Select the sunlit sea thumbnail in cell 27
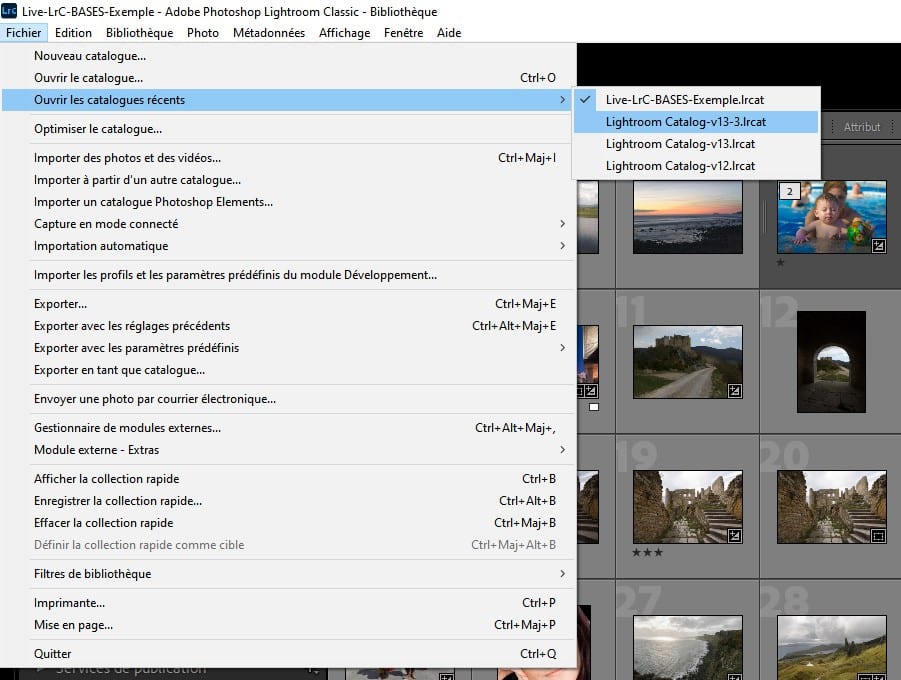Screen dimensions: 901x680 tap(687, 648)
